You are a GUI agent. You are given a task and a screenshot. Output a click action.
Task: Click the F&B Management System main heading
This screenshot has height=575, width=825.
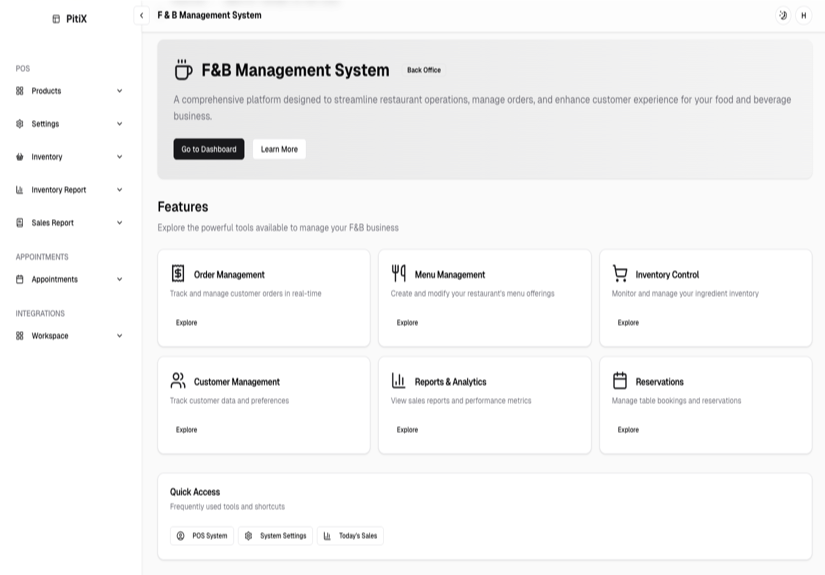click(x=295, y=70)
